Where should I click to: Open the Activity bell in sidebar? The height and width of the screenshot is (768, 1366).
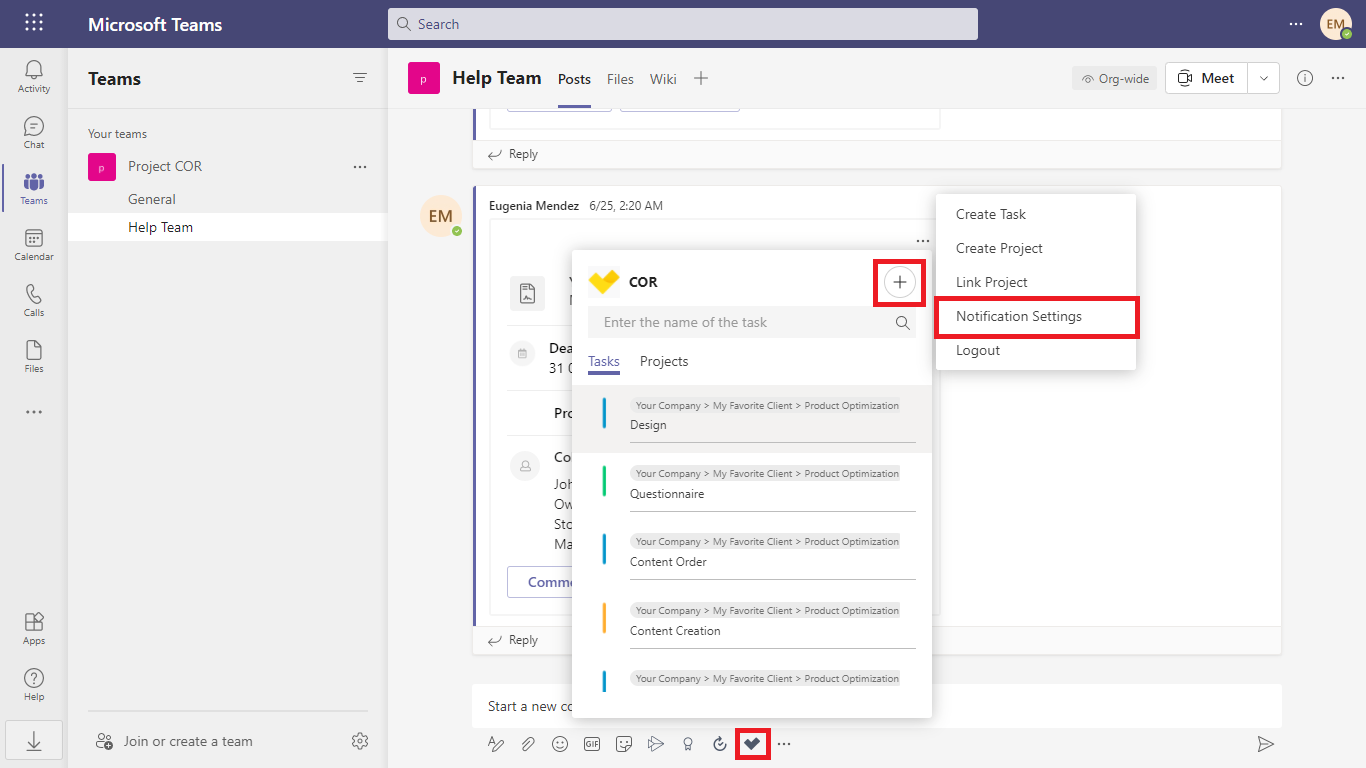pos(34,76)
